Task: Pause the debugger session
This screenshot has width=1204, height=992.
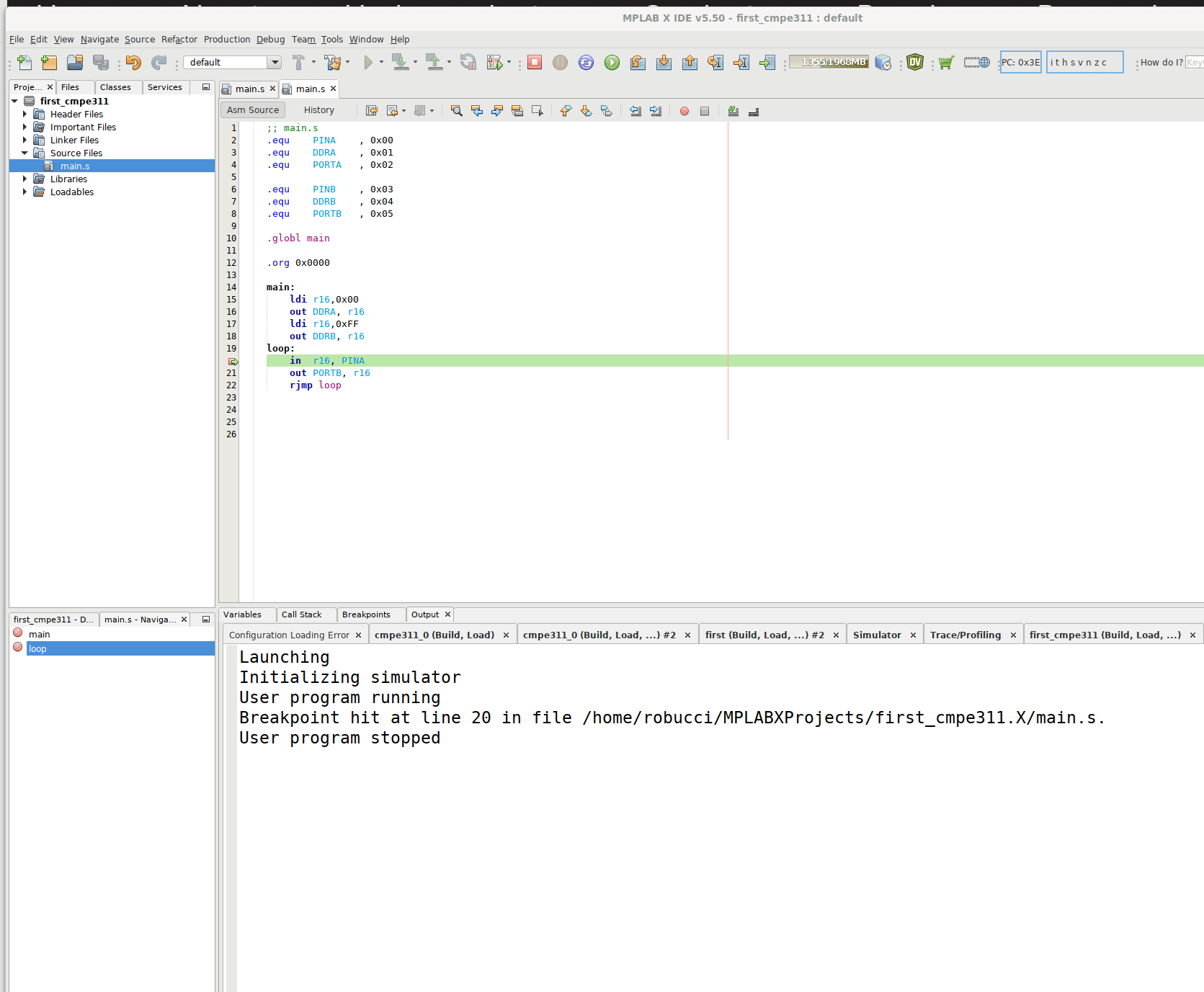Action: pyautogui.click(x=560, y=63)
